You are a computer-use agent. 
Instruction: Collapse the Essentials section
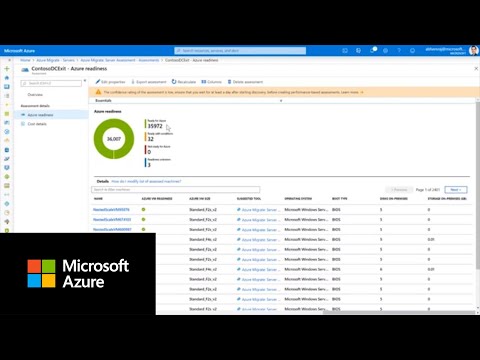(x=281, y=100)
